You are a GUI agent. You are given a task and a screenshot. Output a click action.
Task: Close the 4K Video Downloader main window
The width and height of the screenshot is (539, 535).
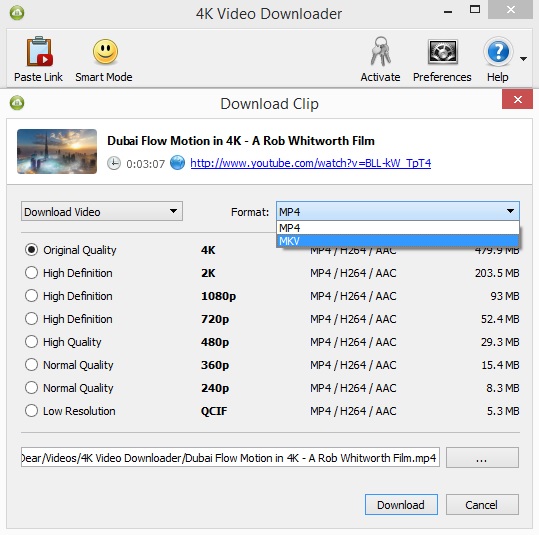click(x=510, y=10)
